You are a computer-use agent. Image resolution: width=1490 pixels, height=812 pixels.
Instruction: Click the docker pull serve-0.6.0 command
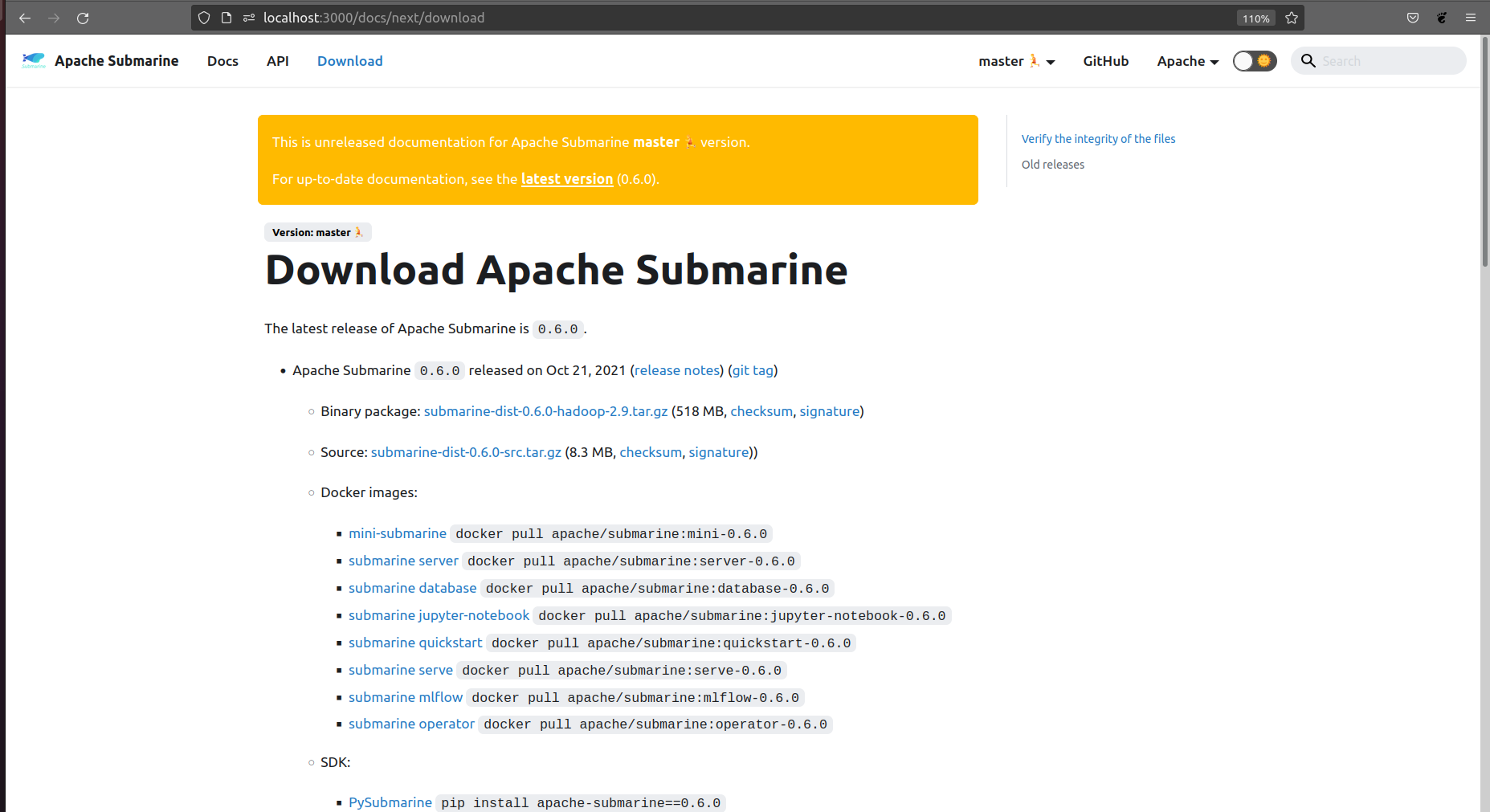tap(622, 671)
